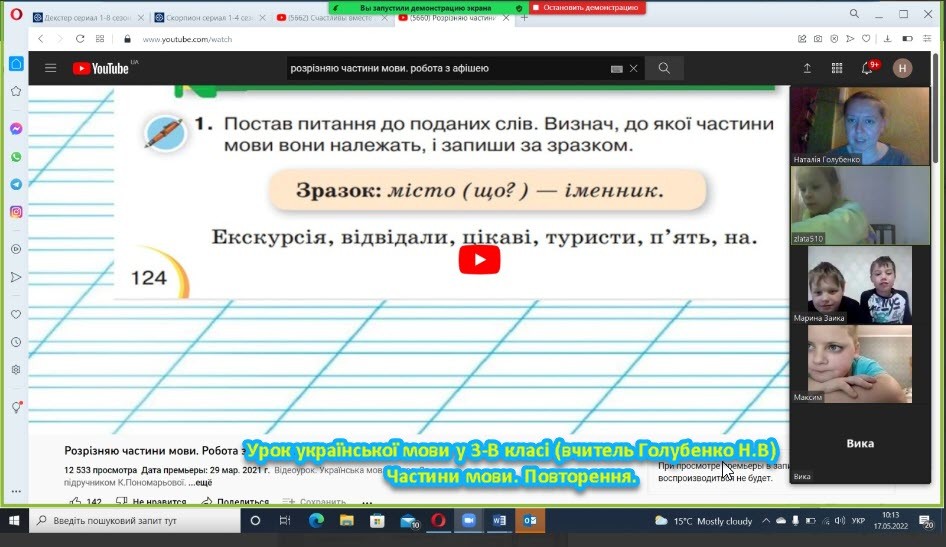
Task: Switch to the 'Скорпион сериал 1-4 сезон' tab
Action: [x=208, y=17]
